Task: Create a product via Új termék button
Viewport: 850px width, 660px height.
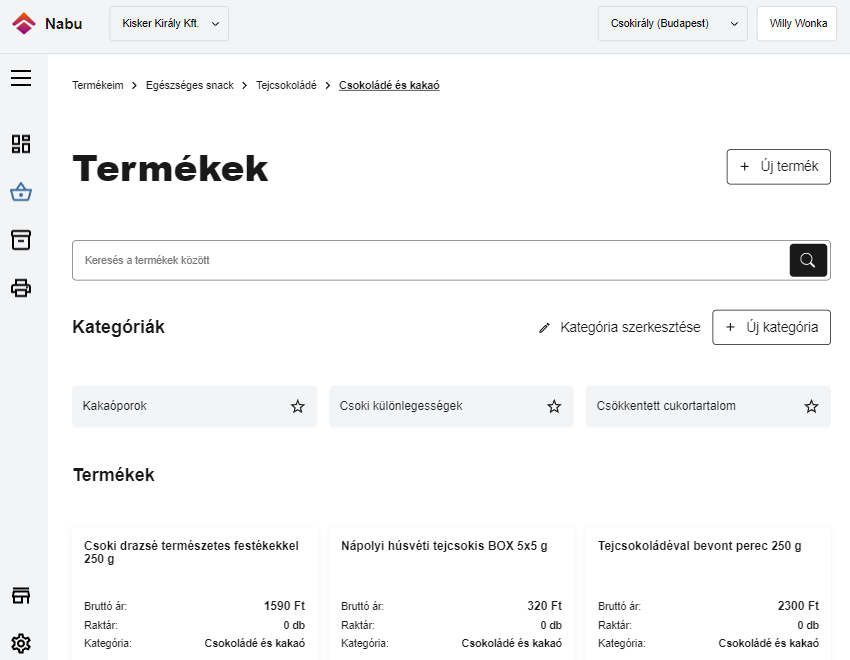Action: pyautogui.click(x=778, y=166)
